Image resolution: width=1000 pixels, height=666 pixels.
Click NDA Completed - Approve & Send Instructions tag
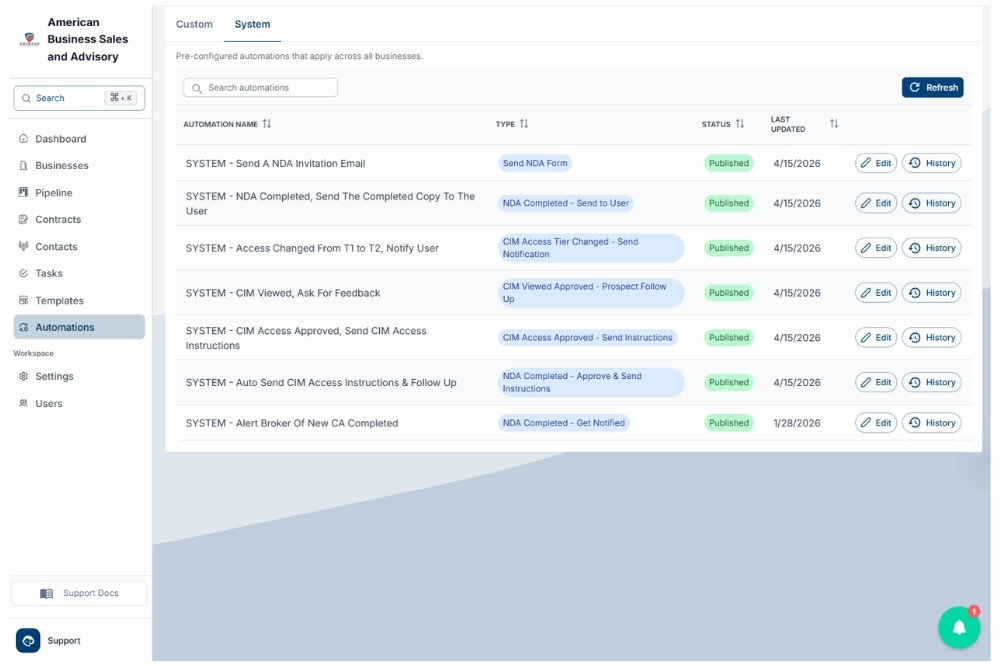click(x=591, y=382)
